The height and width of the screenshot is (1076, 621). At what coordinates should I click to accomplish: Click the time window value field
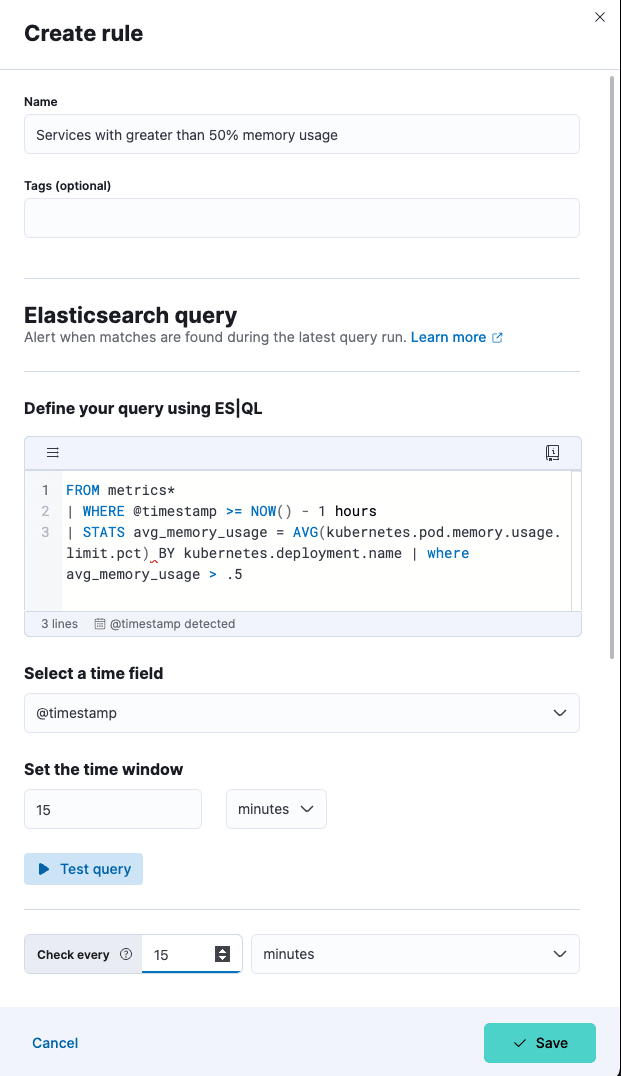point(113,809)
